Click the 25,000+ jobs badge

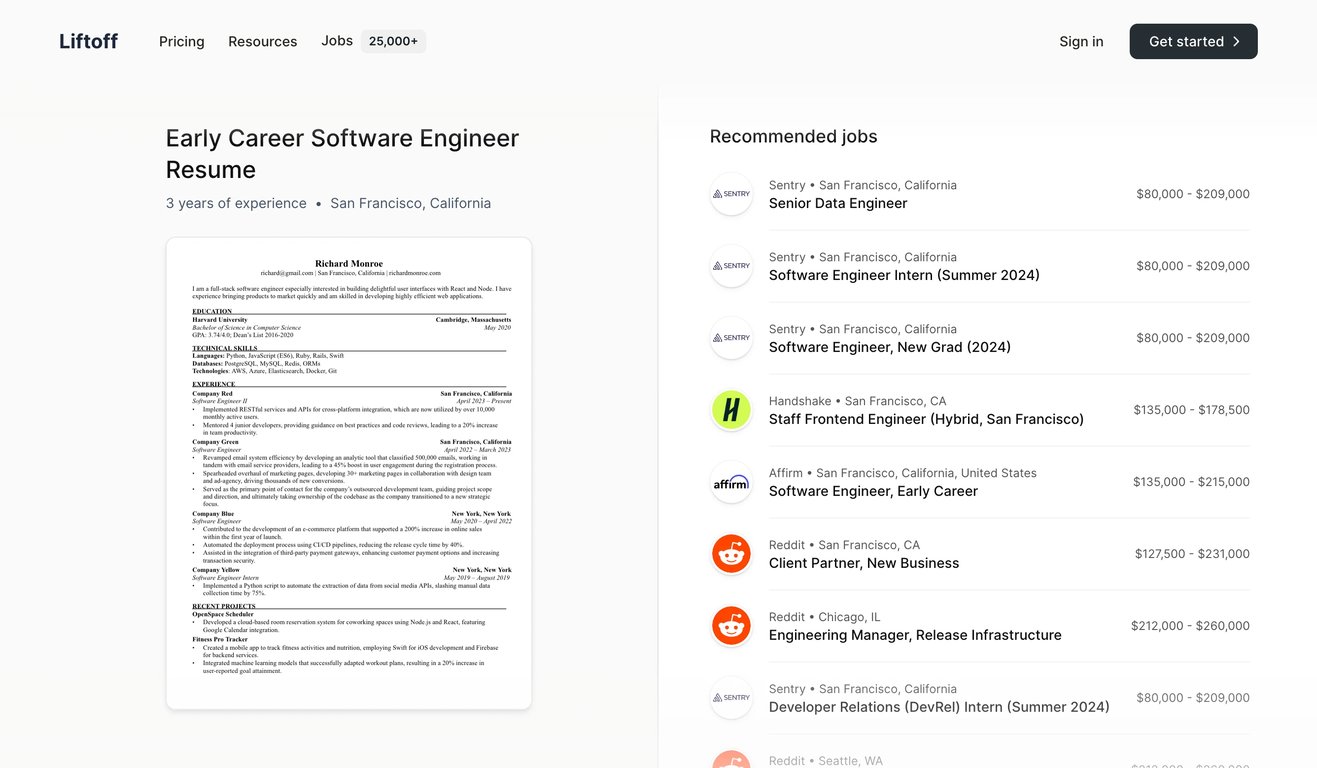tap(393, 41)
